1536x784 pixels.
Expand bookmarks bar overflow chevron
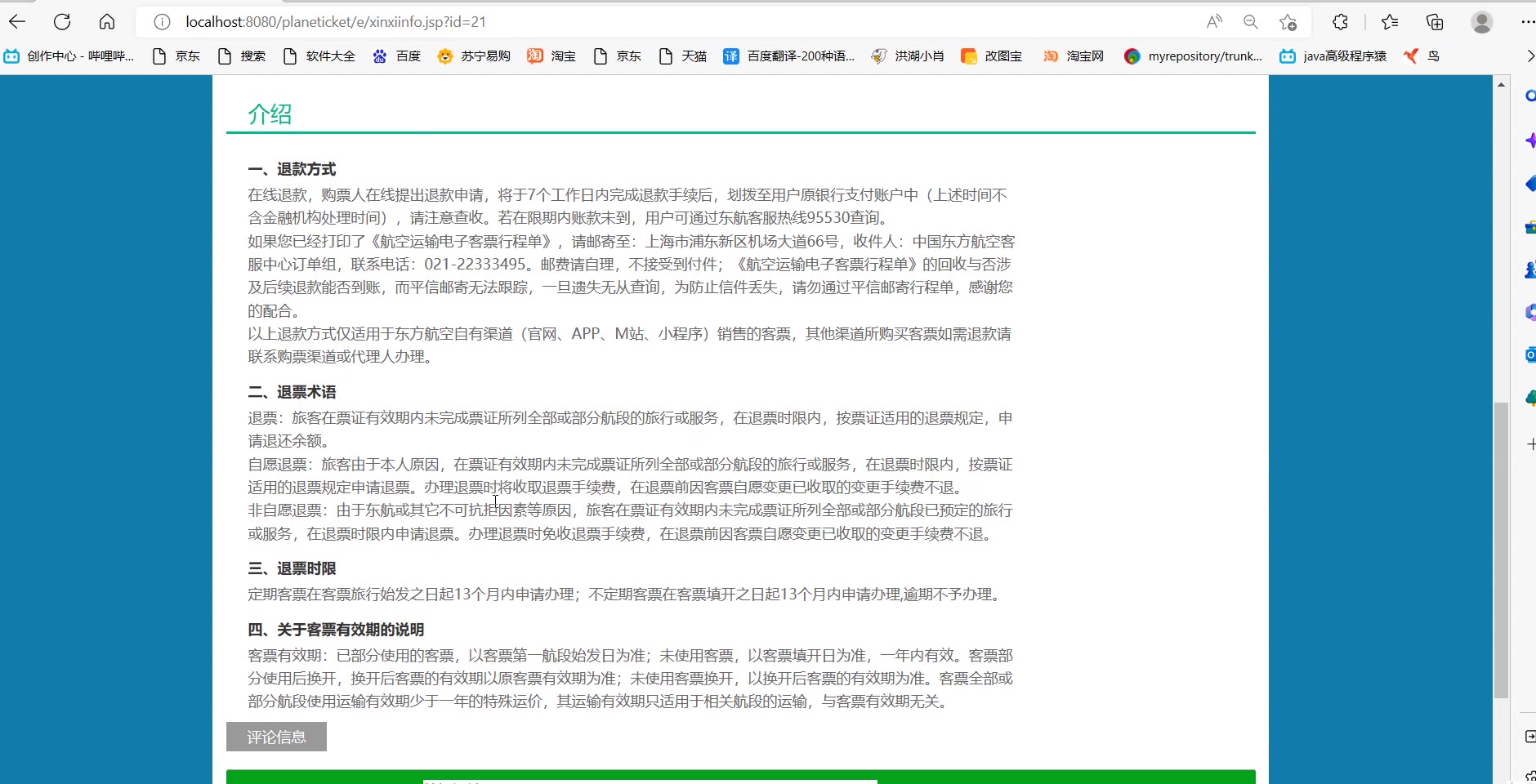pyautogui.click(x=1529, y=56)
